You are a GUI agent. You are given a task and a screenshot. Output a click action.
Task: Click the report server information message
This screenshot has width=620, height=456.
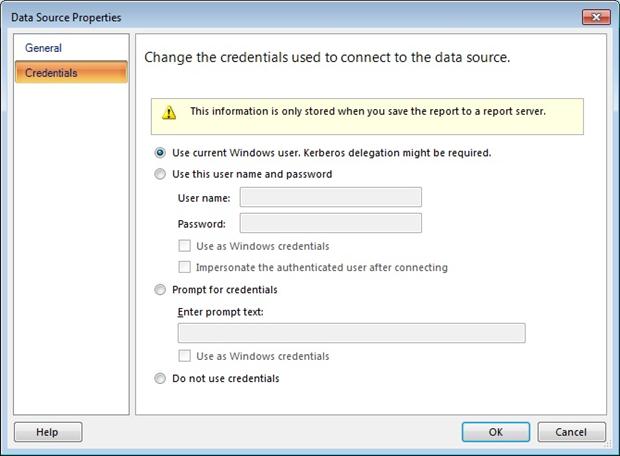(x=367, y=111)
